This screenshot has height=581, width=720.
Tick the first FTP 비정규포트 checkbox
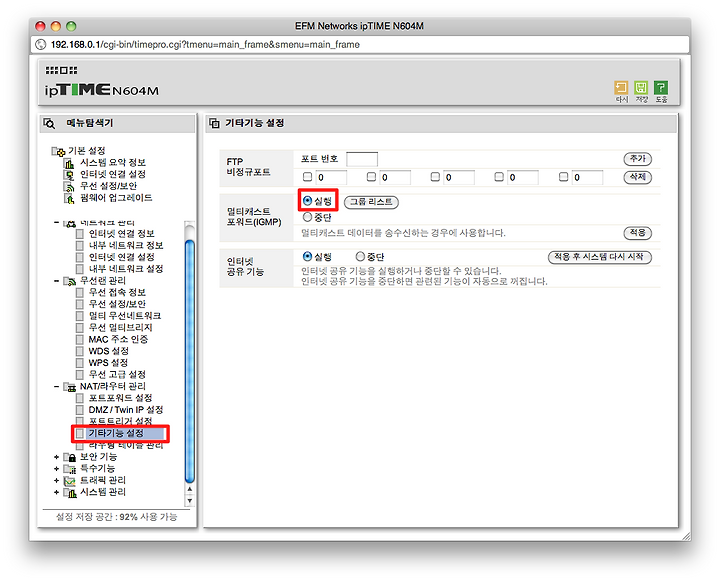308,177
